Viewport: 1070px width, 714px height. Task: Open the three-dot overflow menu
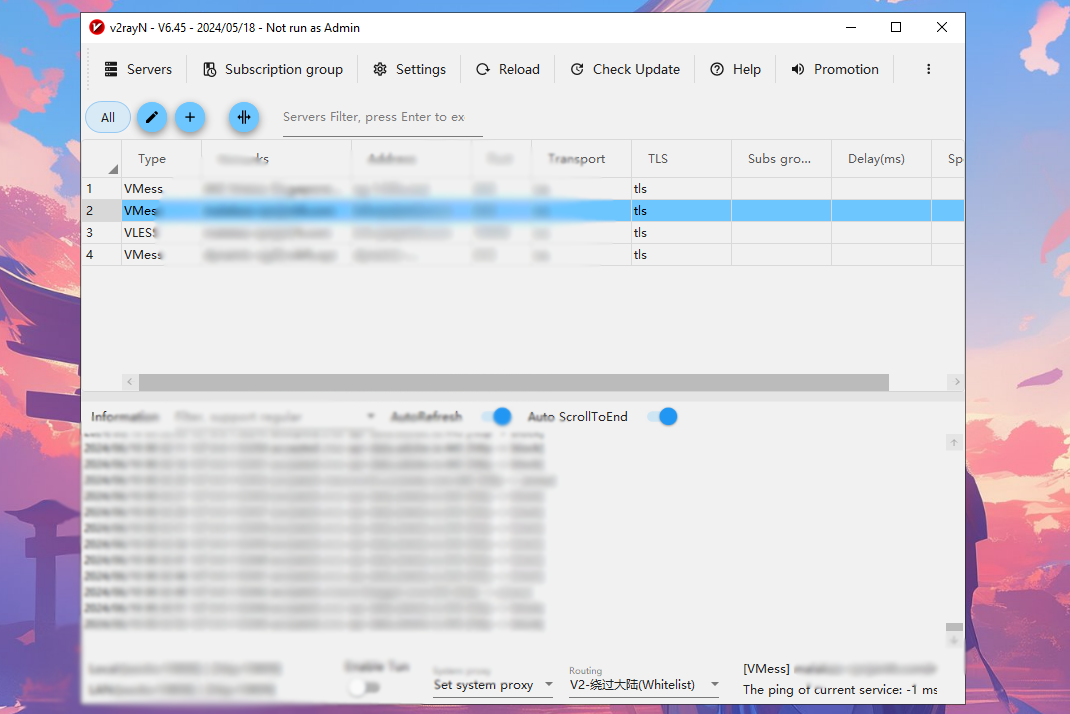(x=928, y=70)
